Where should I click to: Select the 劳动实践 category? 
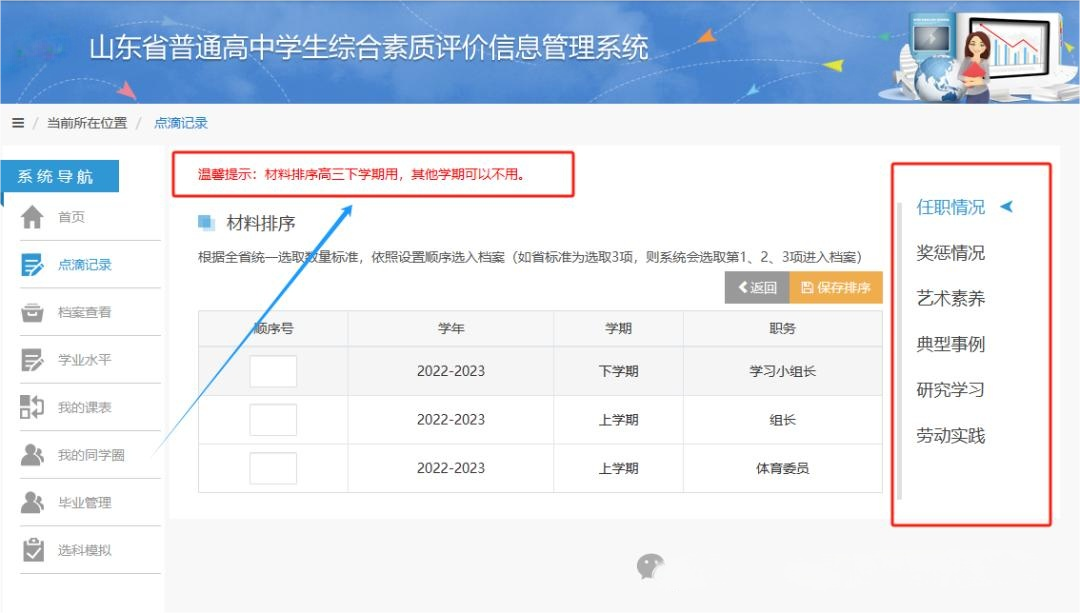(x=950, y=436)
